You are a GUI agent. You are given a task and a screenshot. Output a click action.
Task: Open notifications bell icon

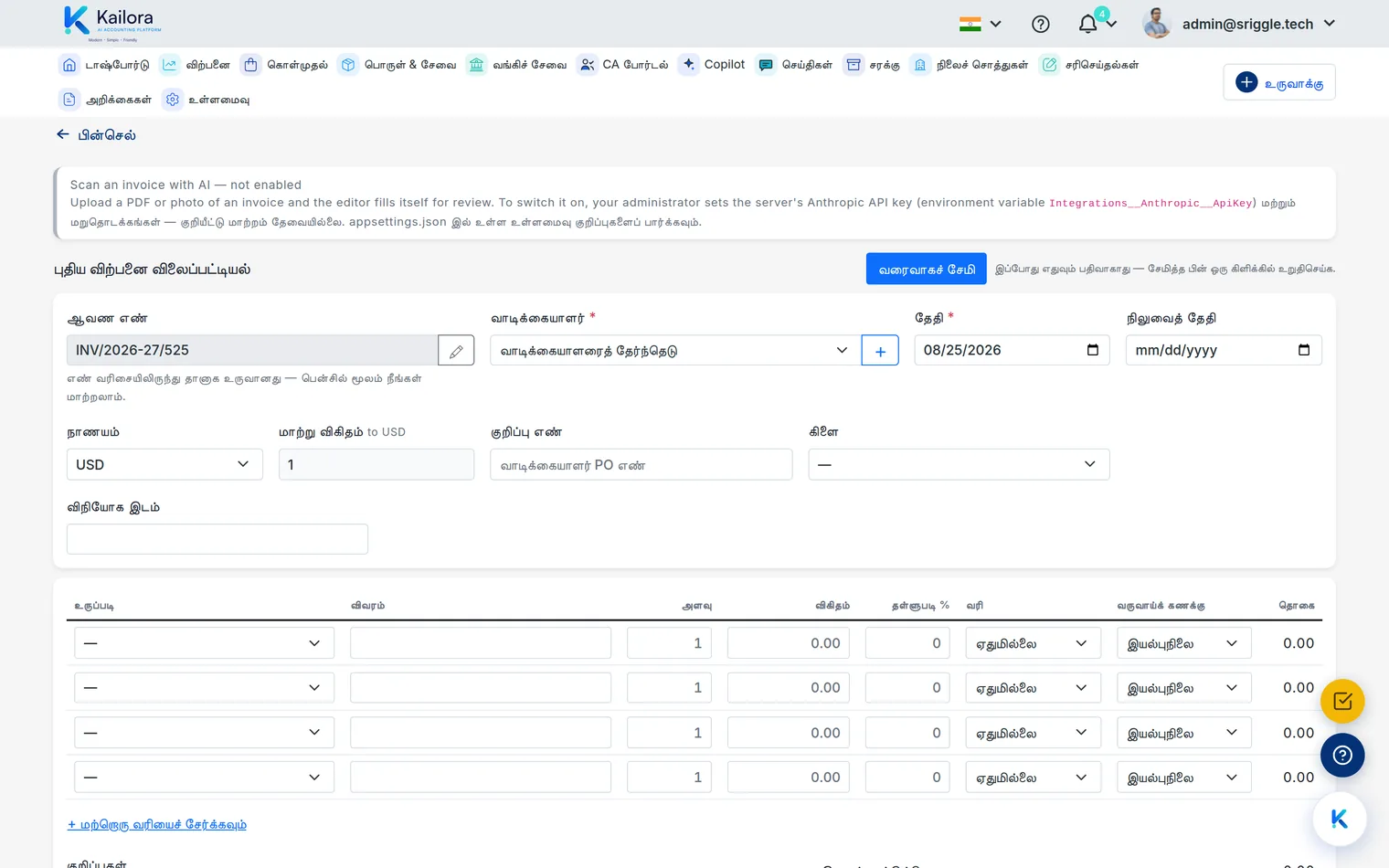coord(1087,25)
